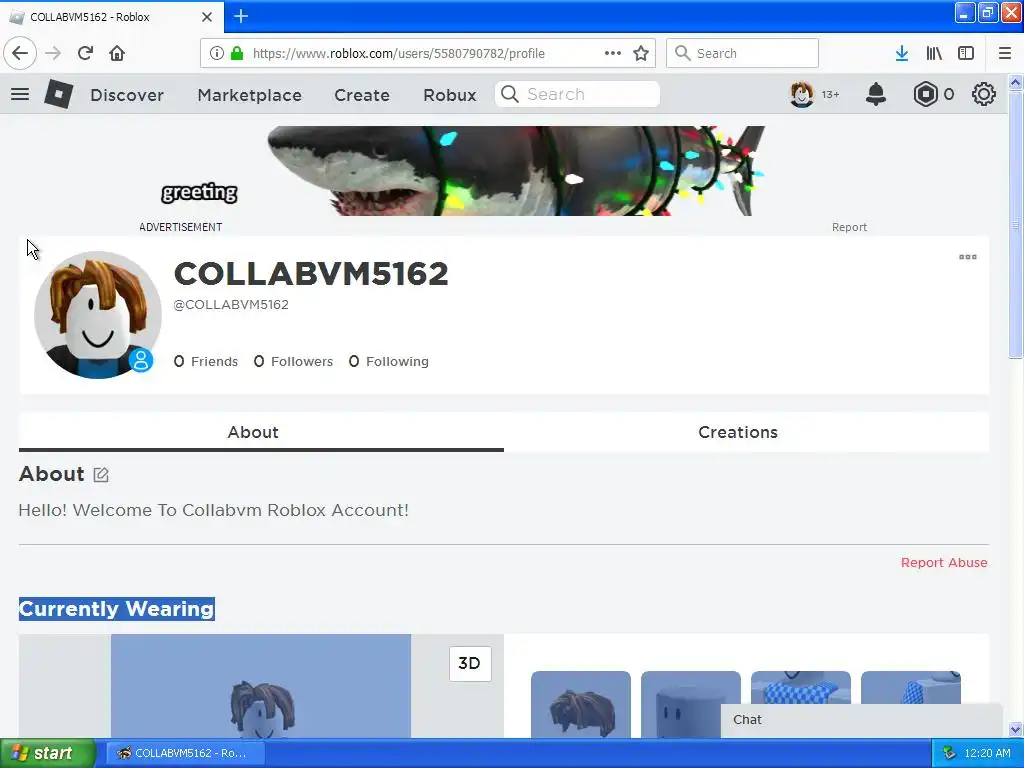This screenshot has height=768, width=1024.
Task: Click the scrollbar down arrow
Action: (x=1015, y=729)
